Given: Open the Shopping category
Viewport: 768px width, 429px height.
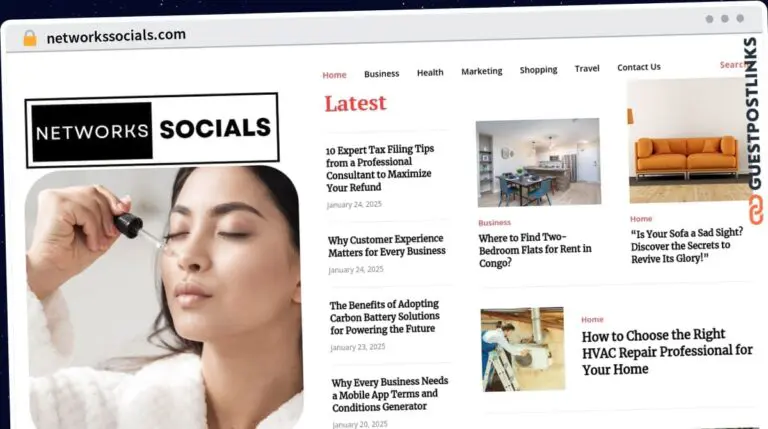Looking at the screenshot, I should [x=538, y=70].
